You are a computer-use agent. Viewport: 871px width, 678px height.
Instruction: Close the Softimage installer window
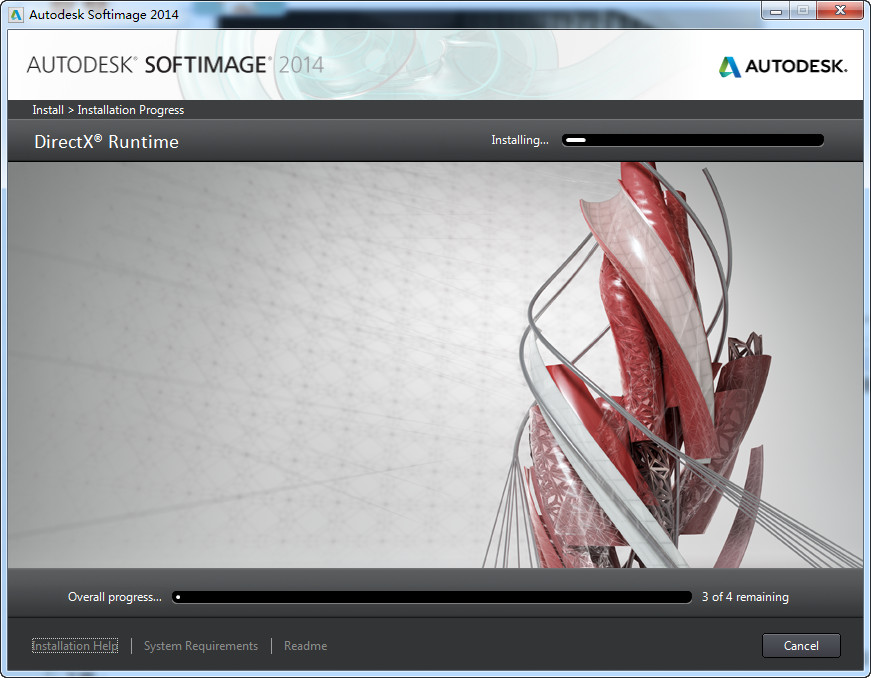(x=840, y=11)
